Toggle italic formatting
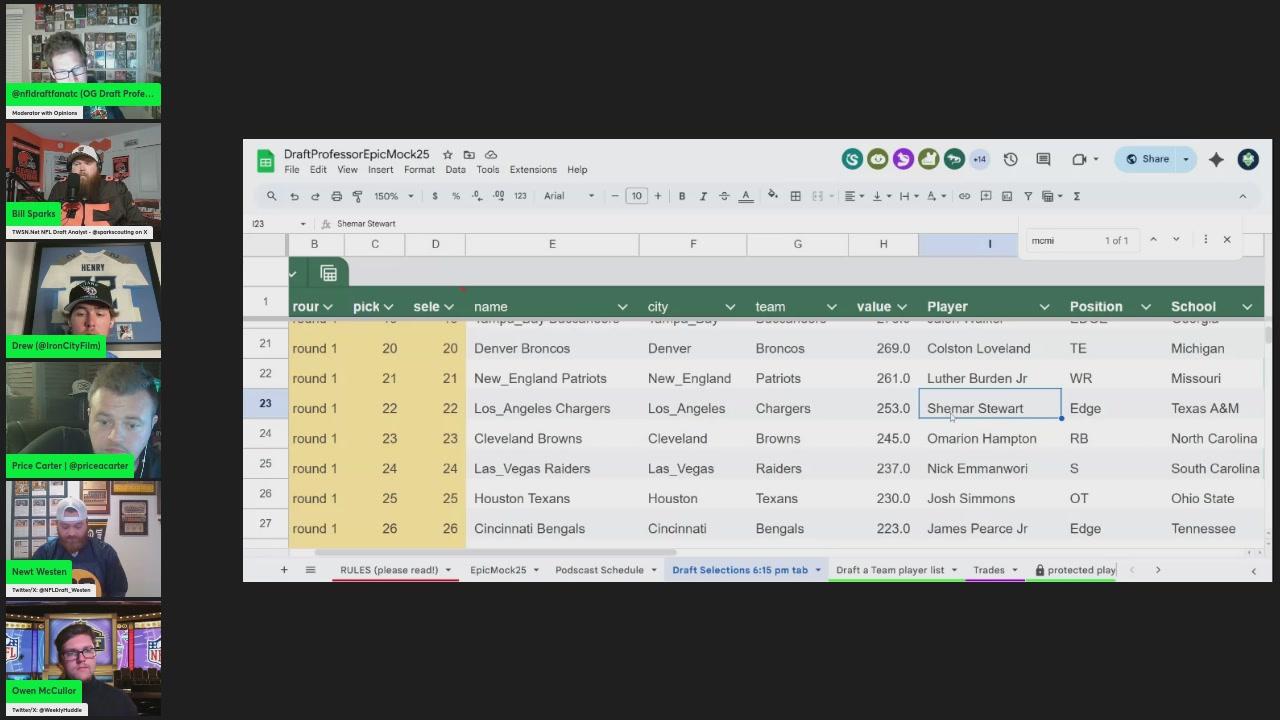This screenshot has height=720, width=1280. pos(703,196)
